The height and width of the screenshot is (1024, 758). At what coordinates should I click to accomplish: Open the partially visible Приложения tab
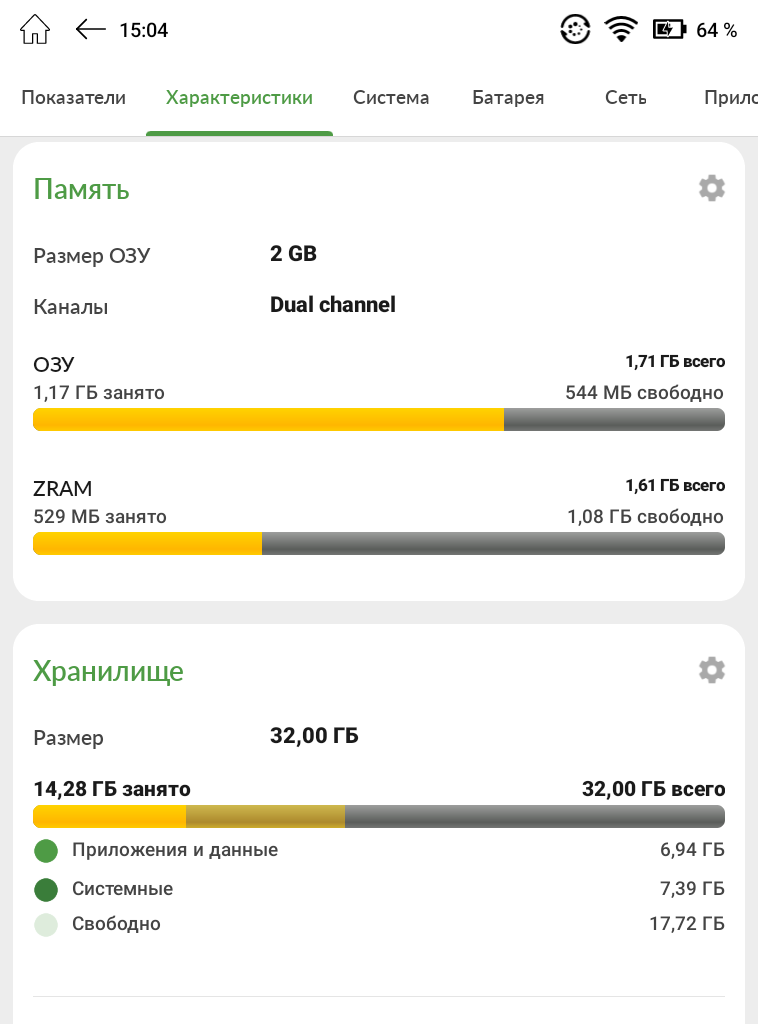[x=731, y=97]
